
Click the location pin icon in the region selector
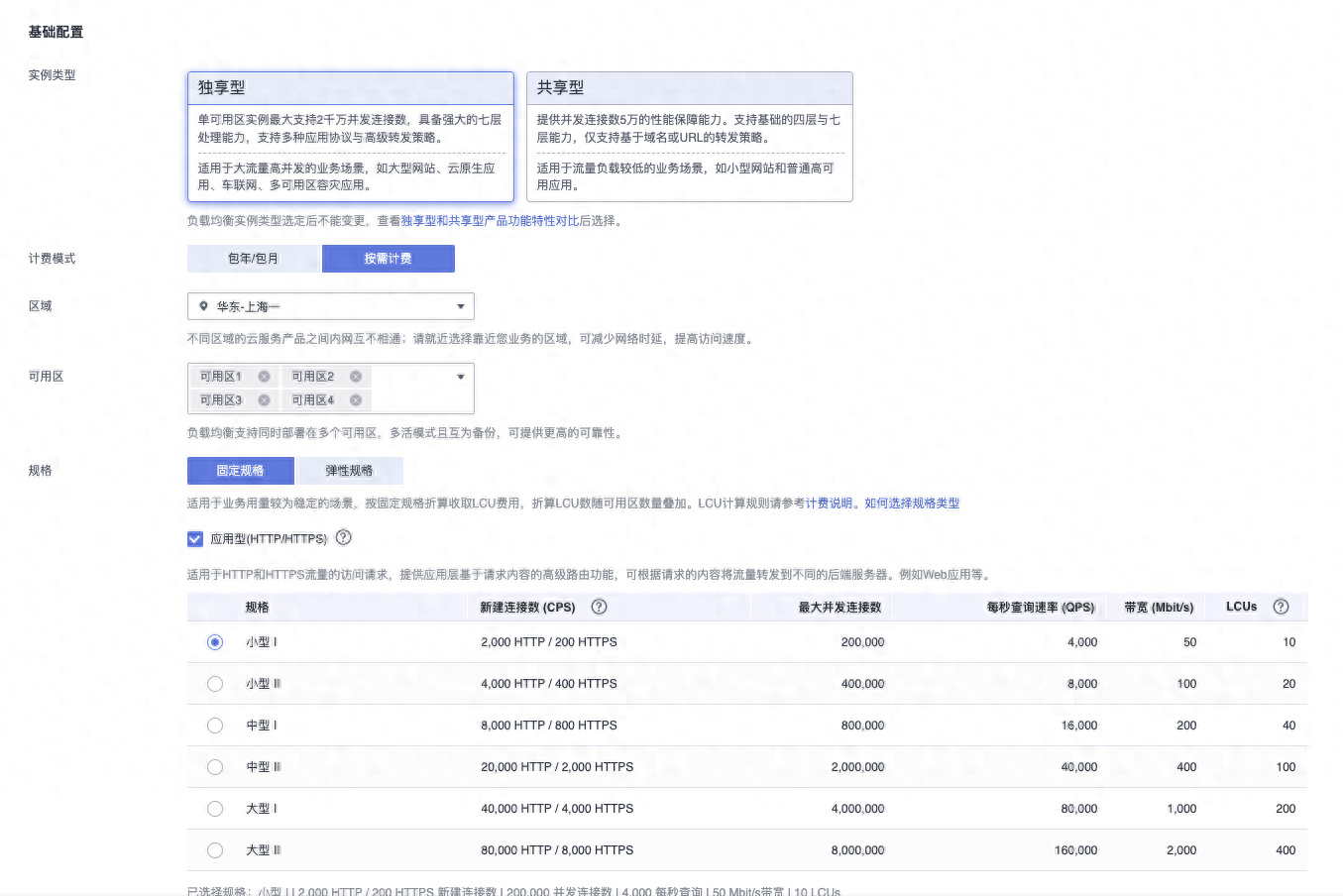point(205,306)
